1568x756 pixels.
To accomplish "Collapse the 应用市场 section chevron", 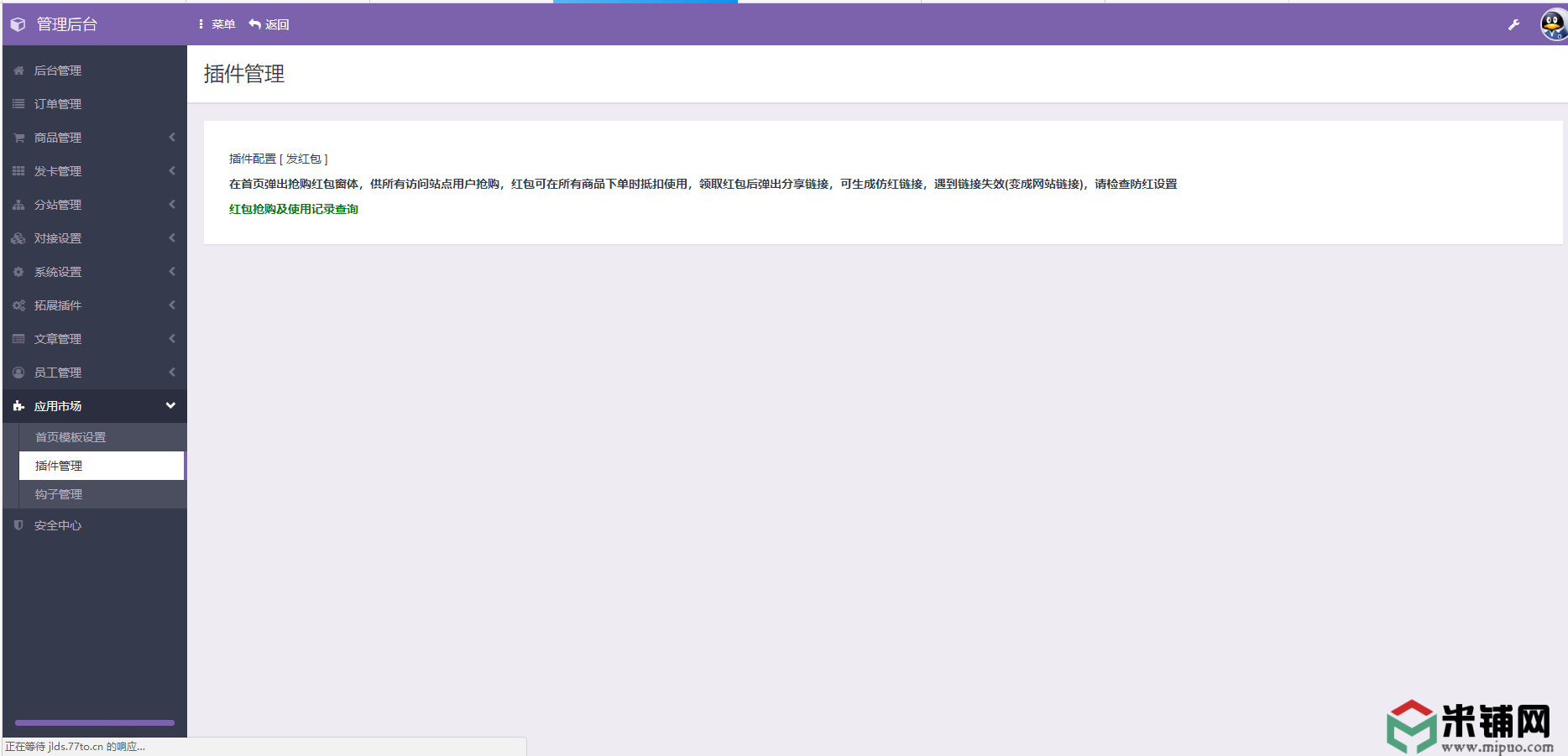I will (171, 405).
